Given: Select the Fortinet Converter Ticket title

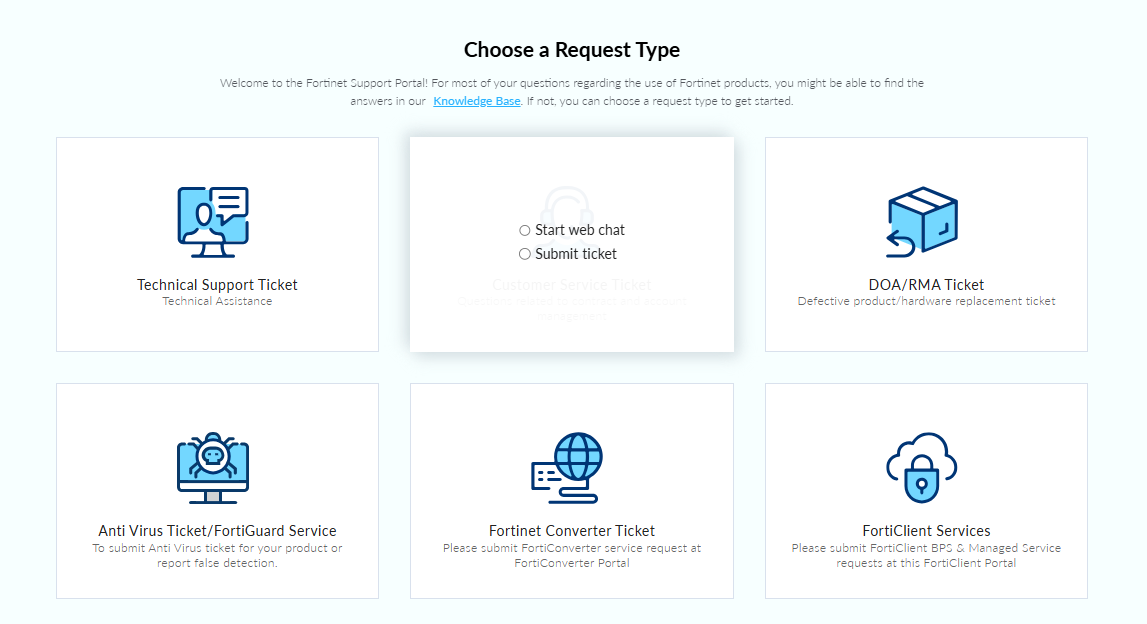Looking at the screenshot, I should coord(572,531).
